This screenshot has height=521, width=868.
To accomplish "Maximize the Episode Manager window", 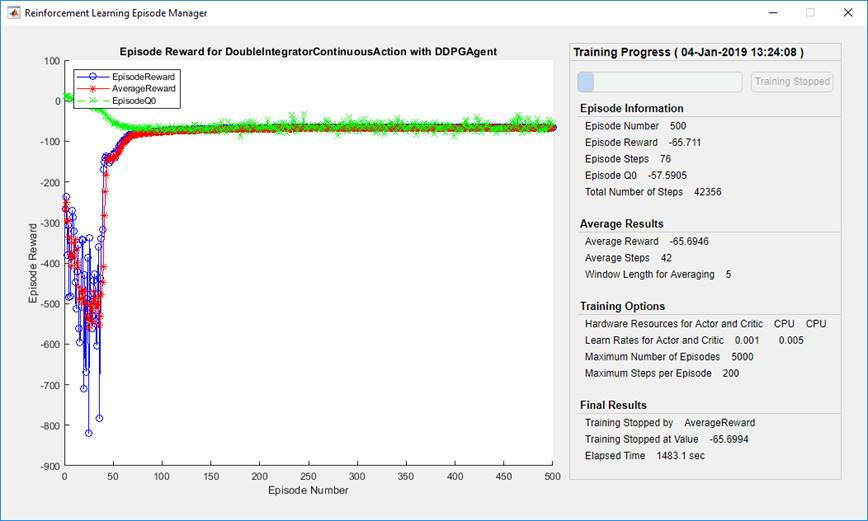I will [810, 13].
